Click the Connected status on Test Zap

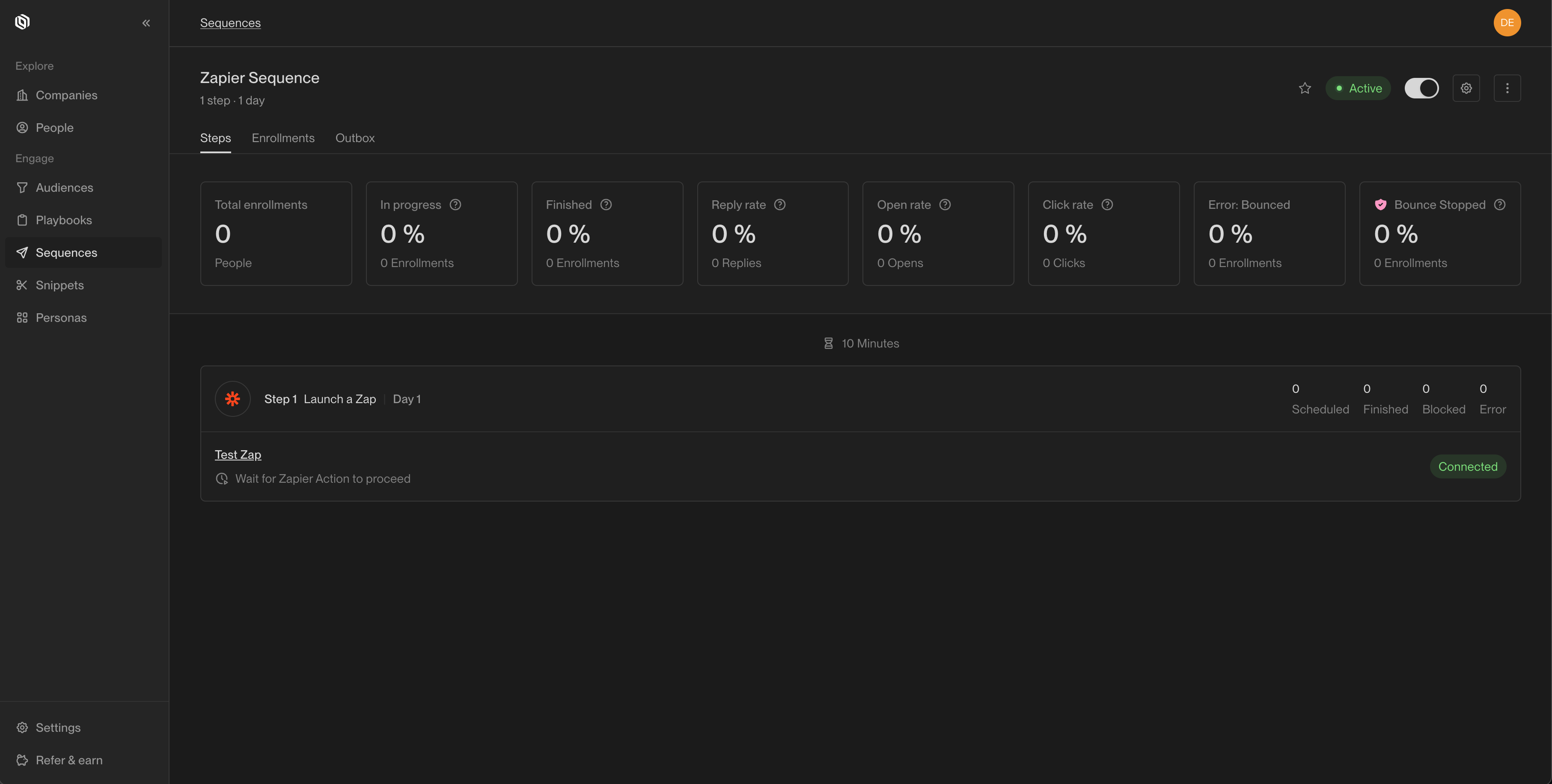(1468, 466)
